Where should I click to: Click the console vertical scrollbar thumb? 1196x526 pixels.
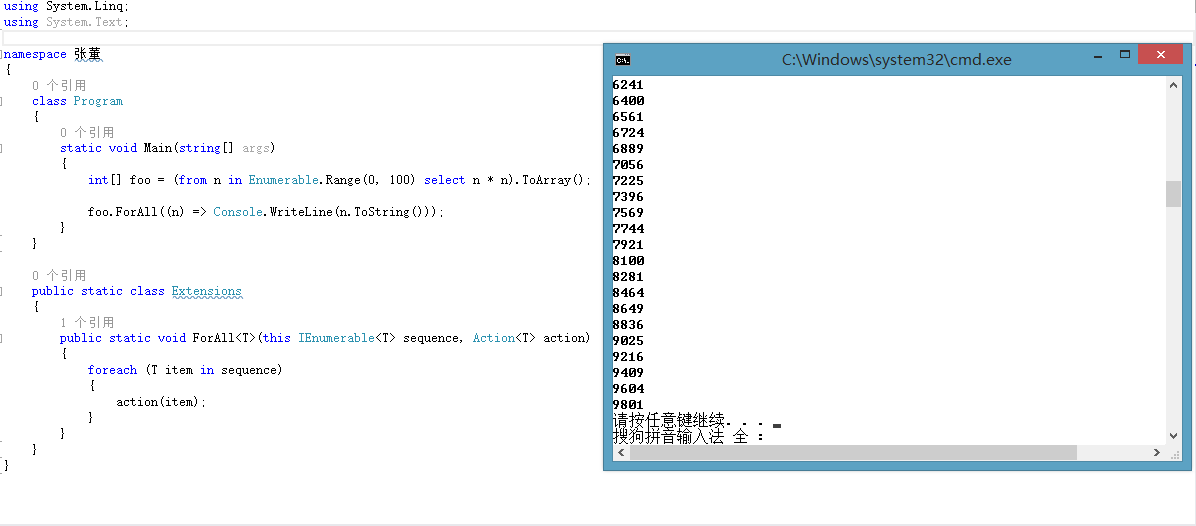pyautogui.click(x=1173, y=194)
